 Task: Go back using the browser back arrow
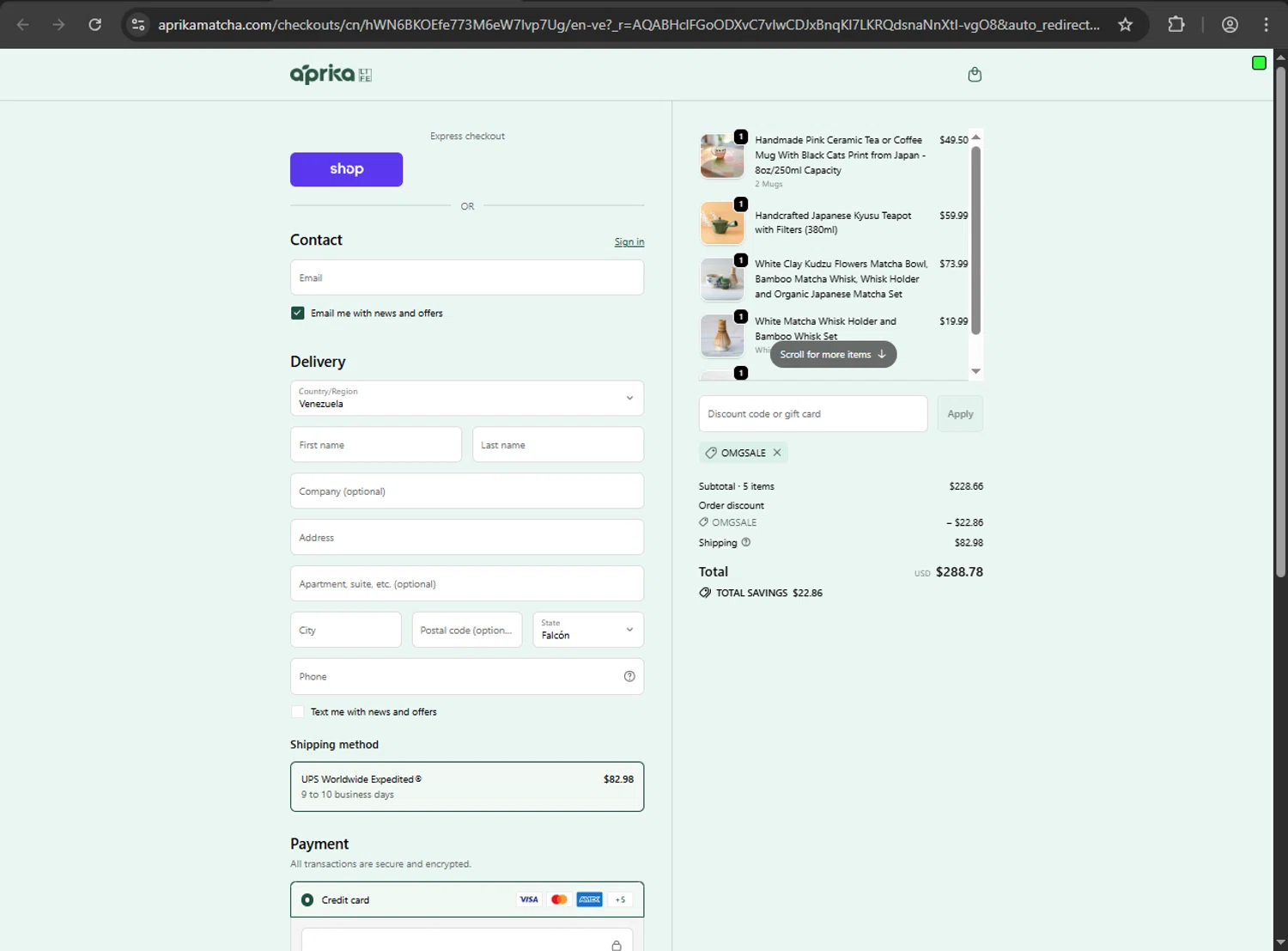(x=23, y=25)
